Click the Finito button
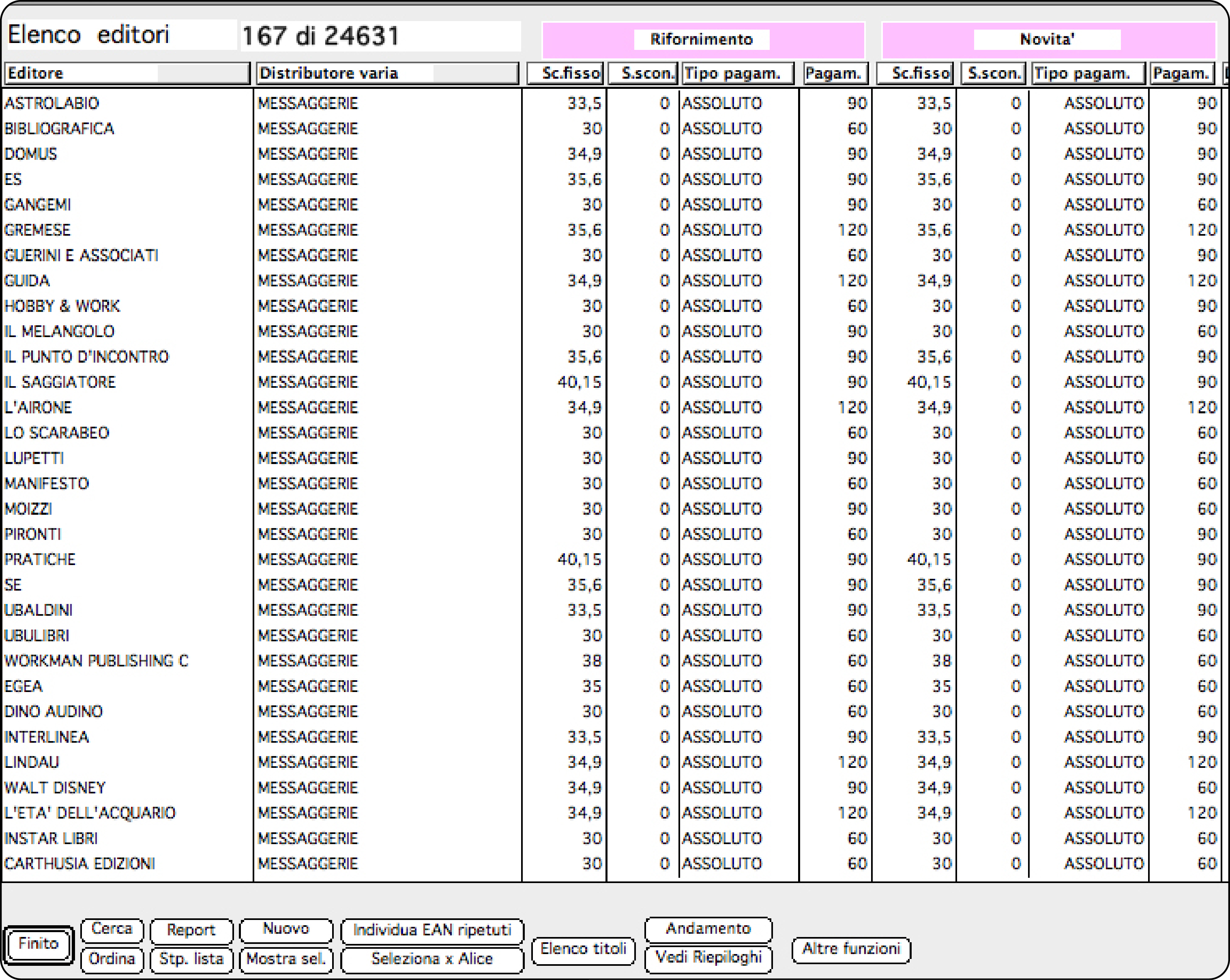 coord(39,945)
